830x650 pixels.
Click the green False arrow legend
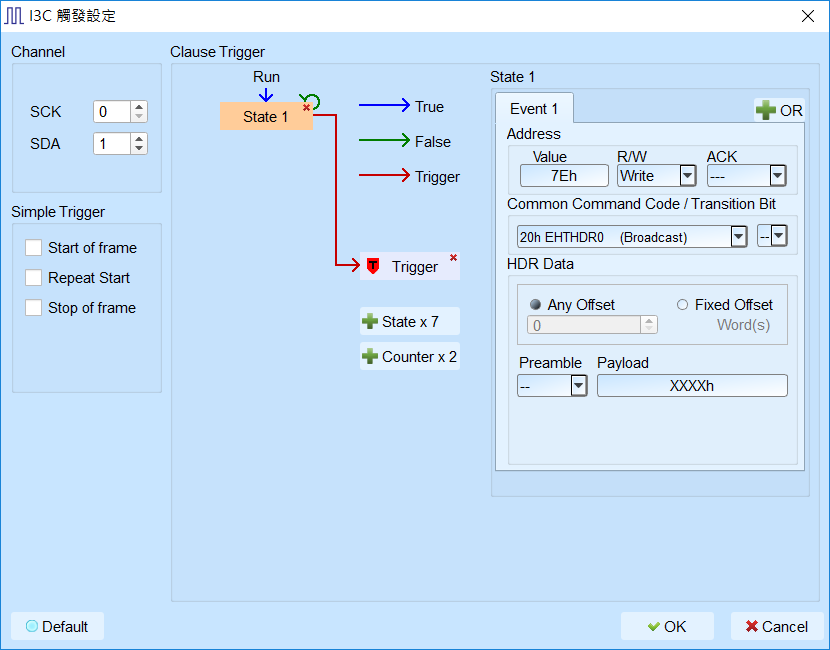pyautogui.click(x=384, y=140)
